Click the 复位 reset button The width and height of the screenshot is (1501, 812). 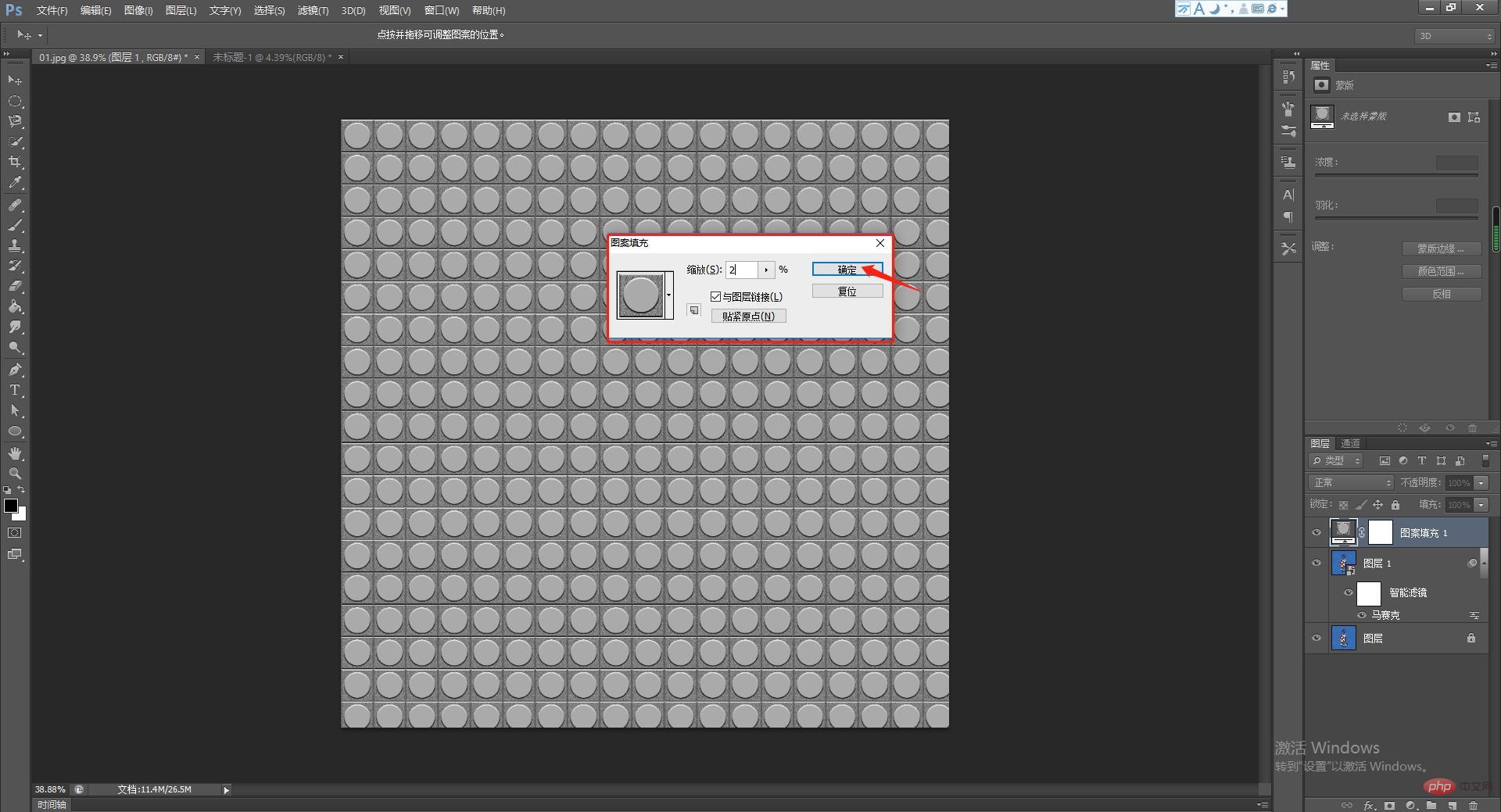(847, 292)
